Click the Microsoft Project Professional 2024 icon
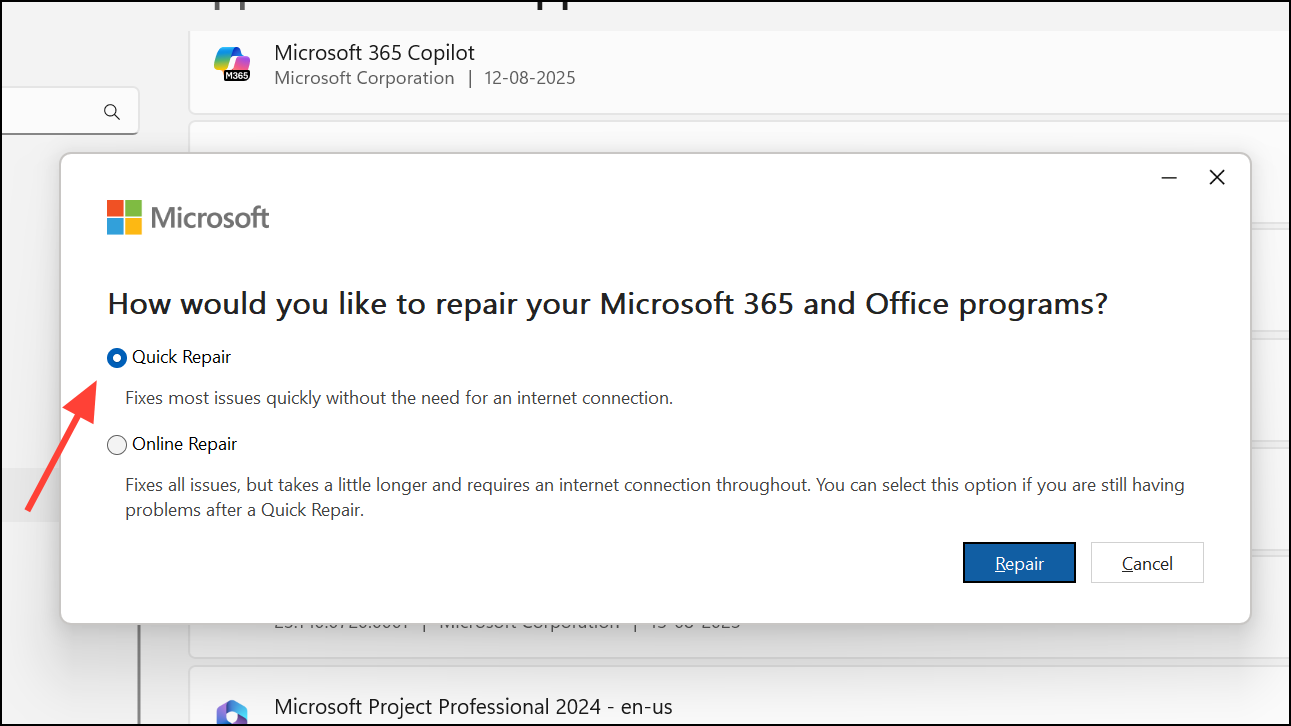The height and width of the screenshot is (726, 1291). tap(232, 712)
